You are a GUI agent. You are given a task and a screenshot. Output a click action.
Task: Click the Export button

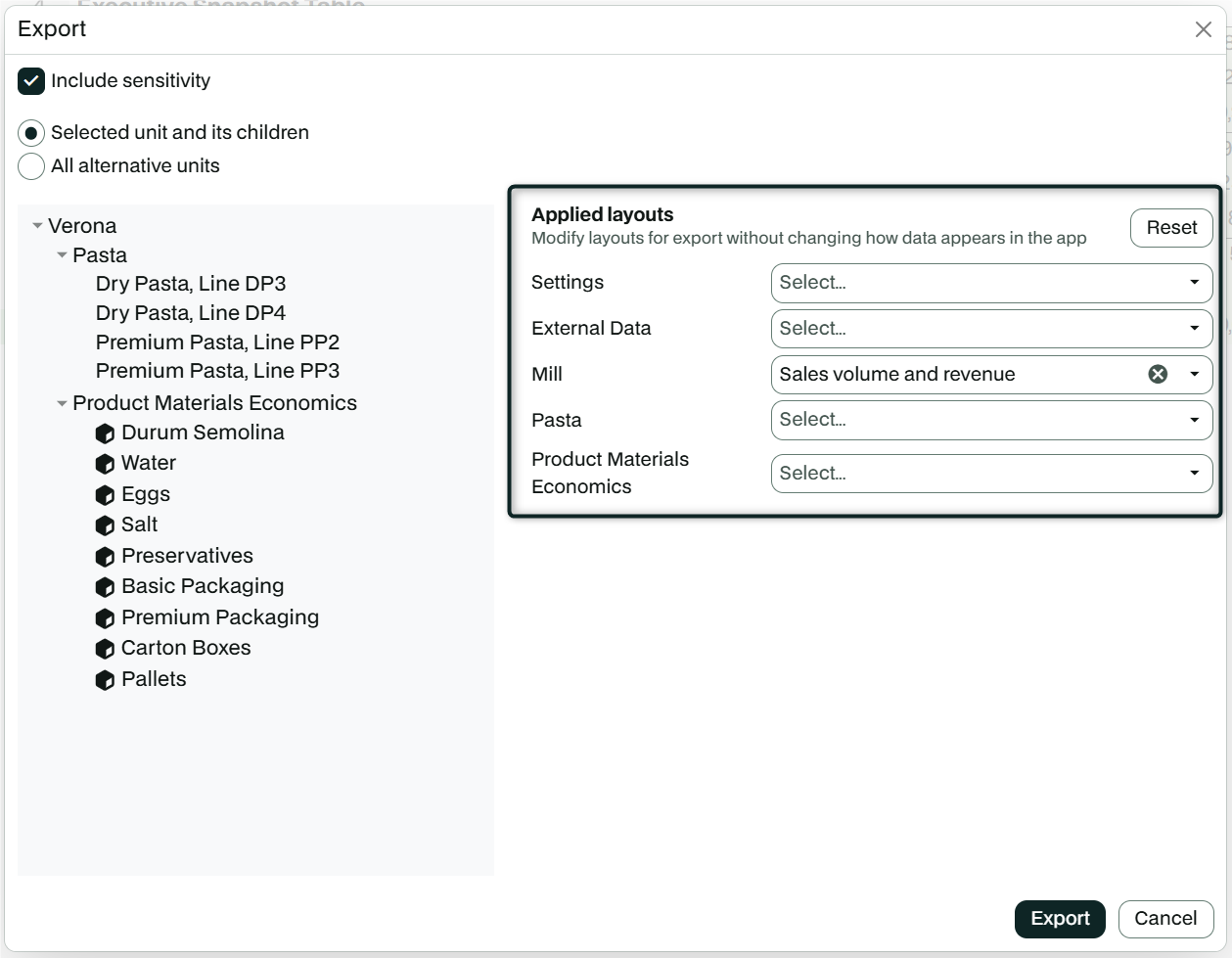(1060, 919)
